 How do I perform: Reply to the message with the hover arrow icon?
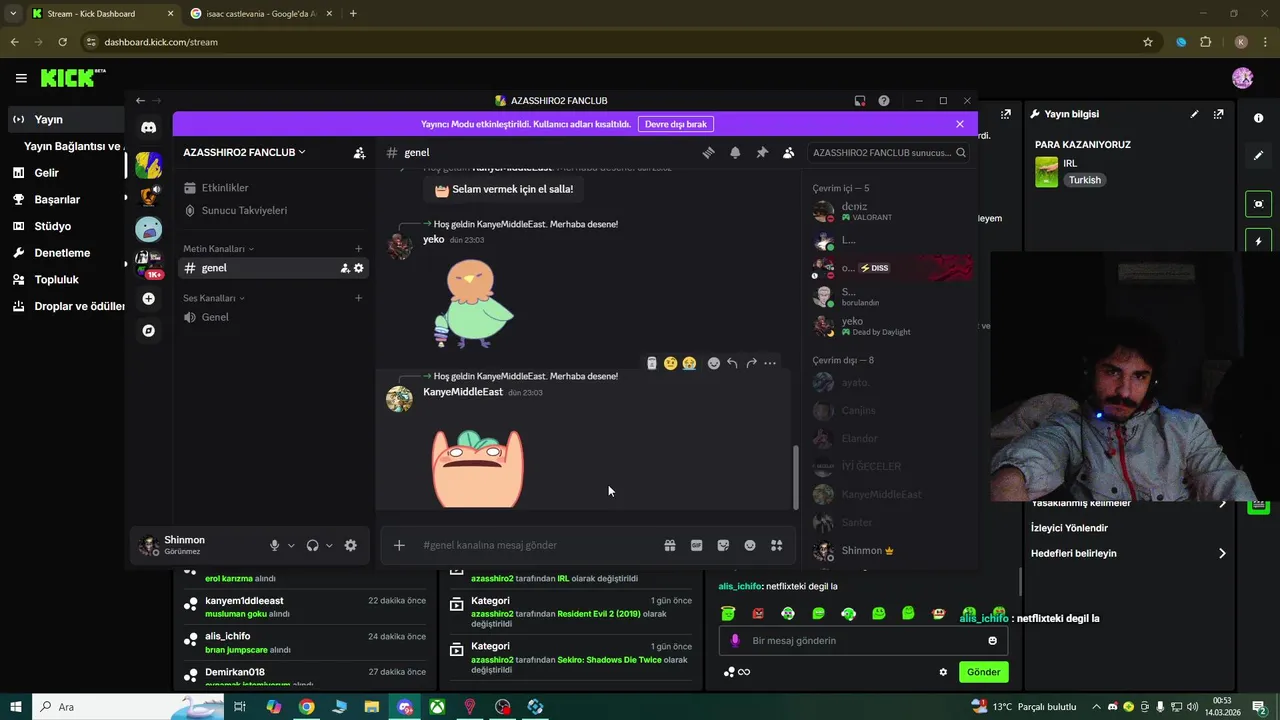[x=732, y=363]
